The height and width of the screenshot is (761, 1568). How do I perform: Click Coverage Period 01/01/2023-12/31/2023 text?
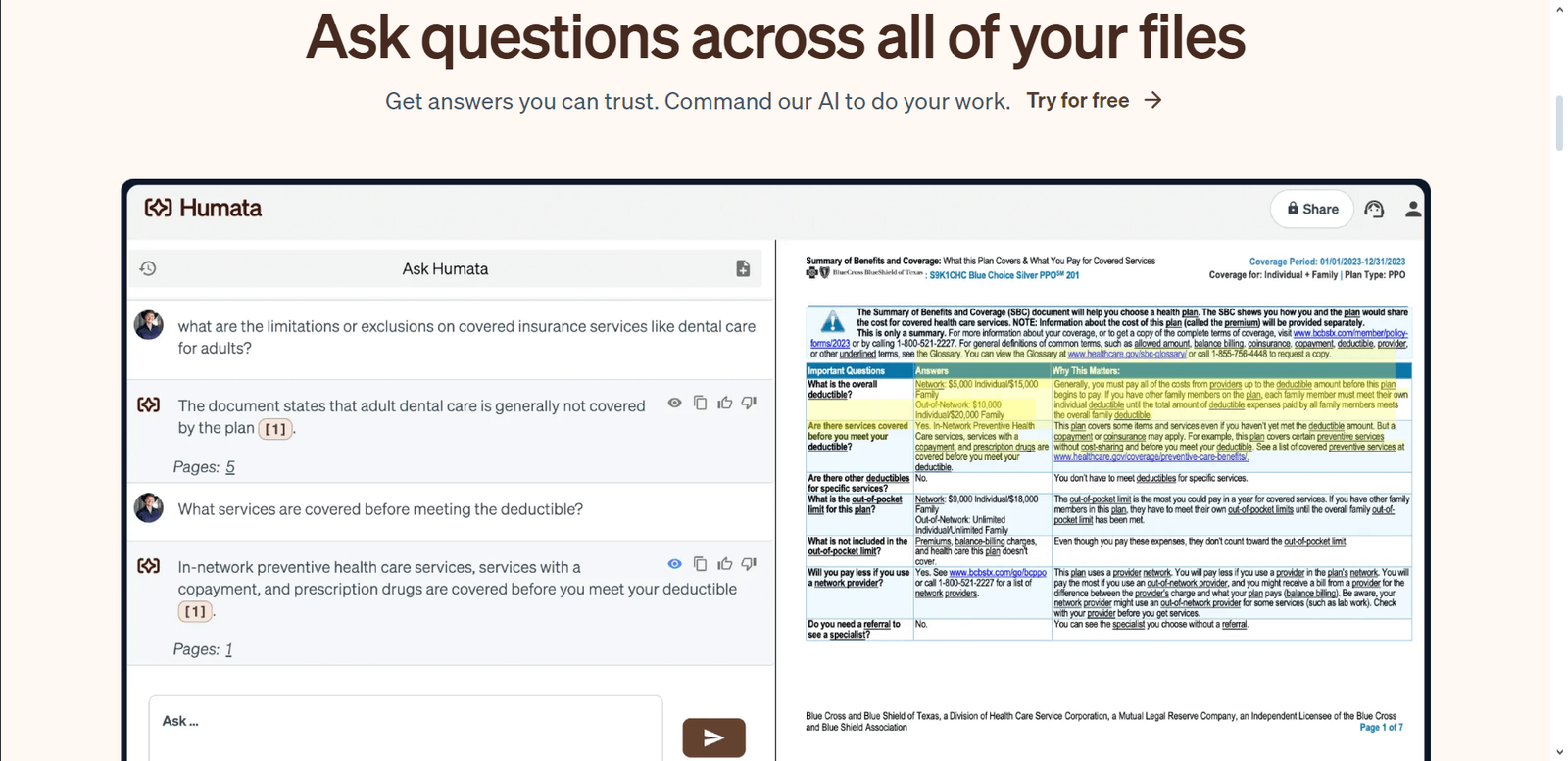(1327, 262)
